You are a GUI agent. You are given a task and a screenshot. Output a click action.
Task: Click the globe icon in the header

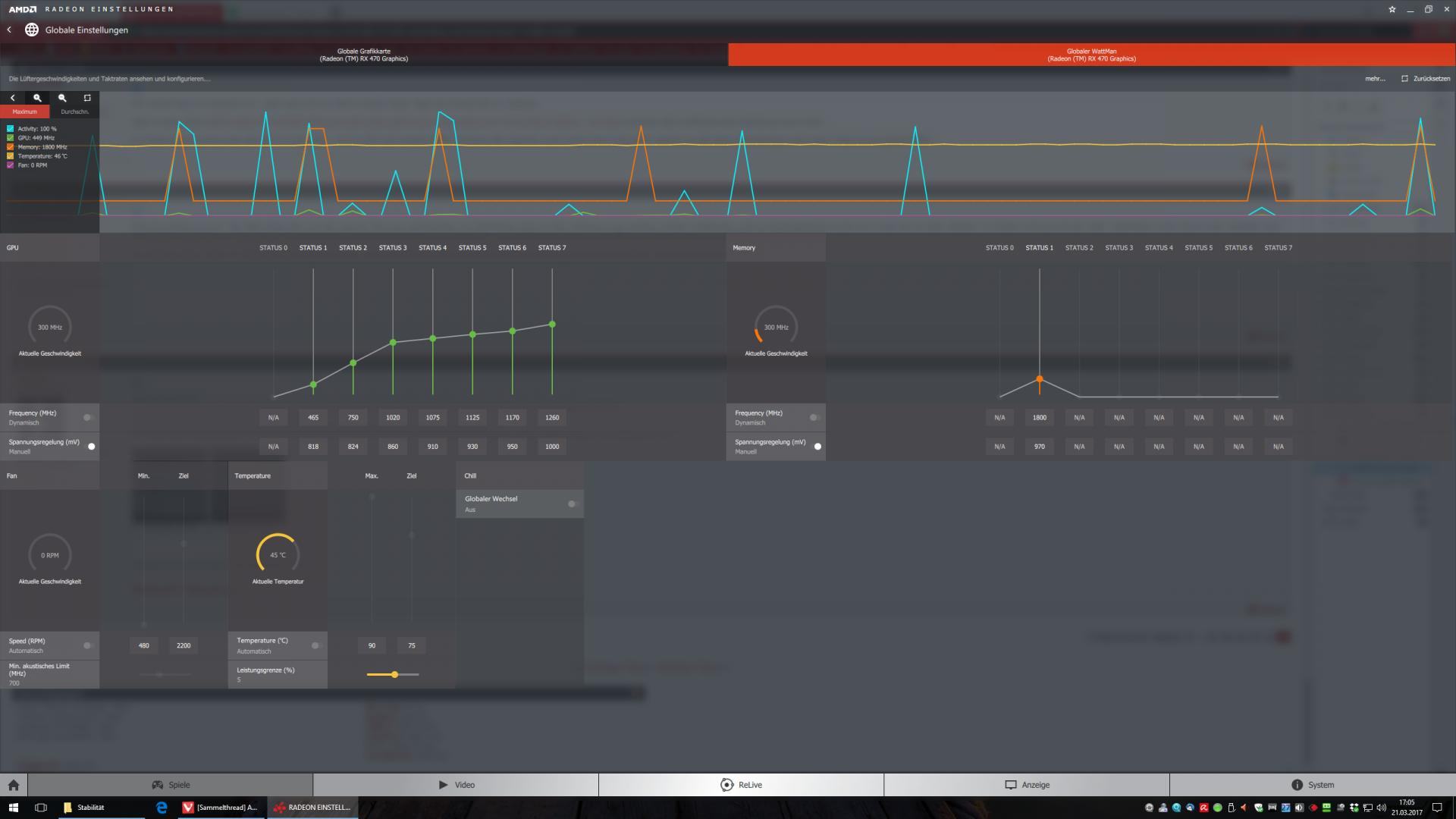click(32, 30)
